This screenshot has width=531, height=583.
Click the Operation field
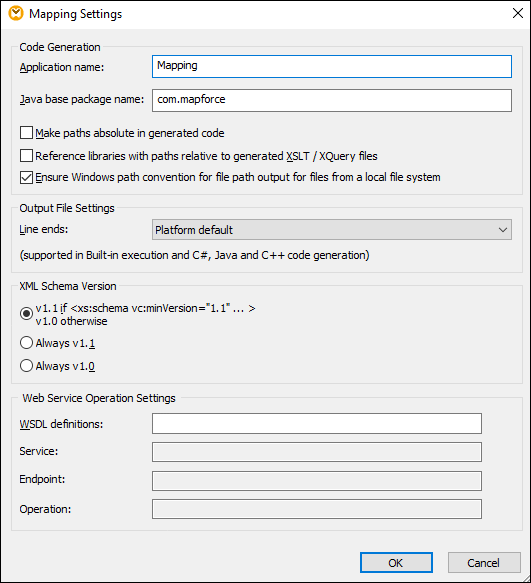point(317,509)
